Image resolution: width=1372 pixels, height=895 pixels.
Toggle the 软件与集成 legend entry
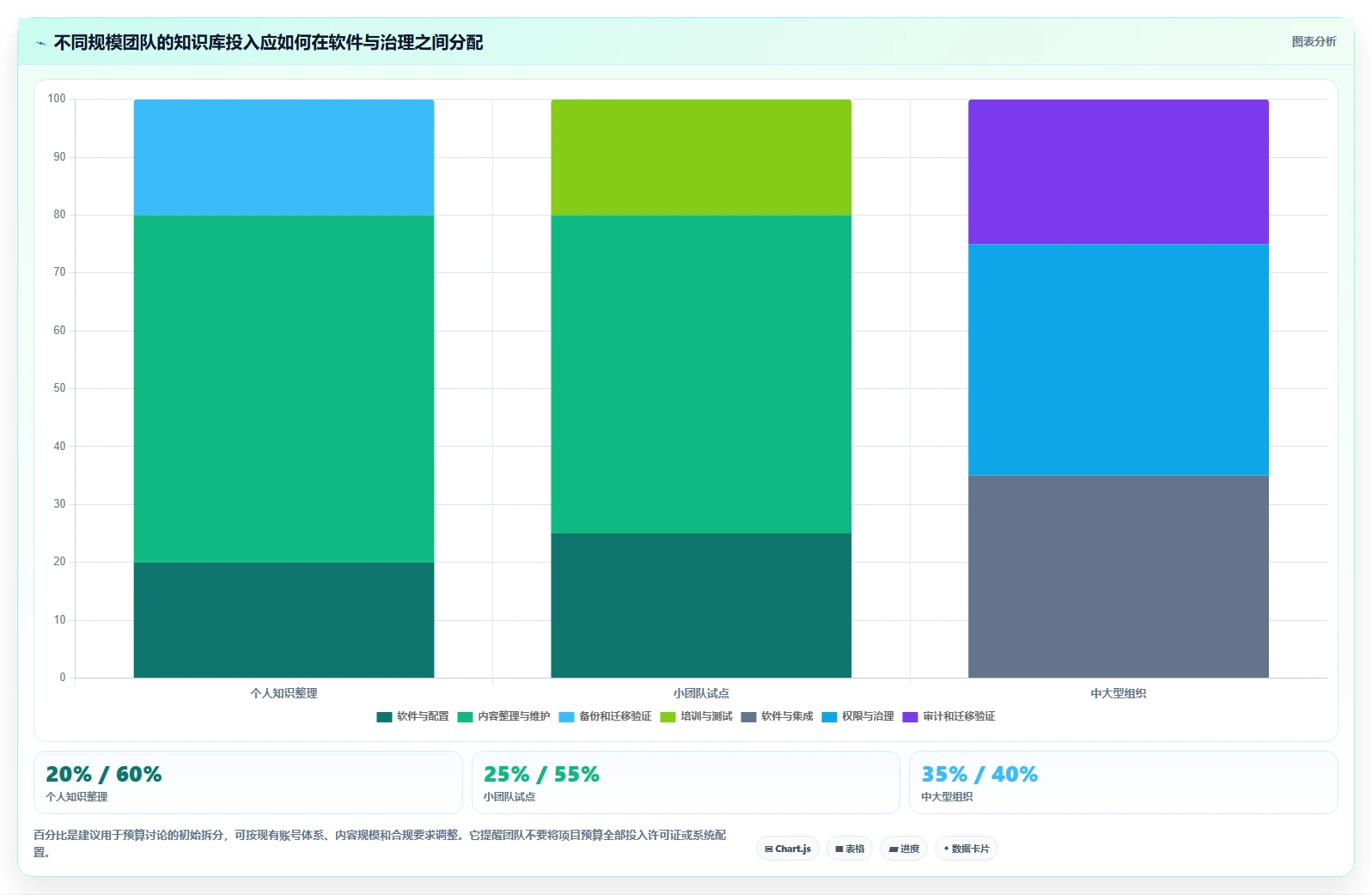click(777, 716)
